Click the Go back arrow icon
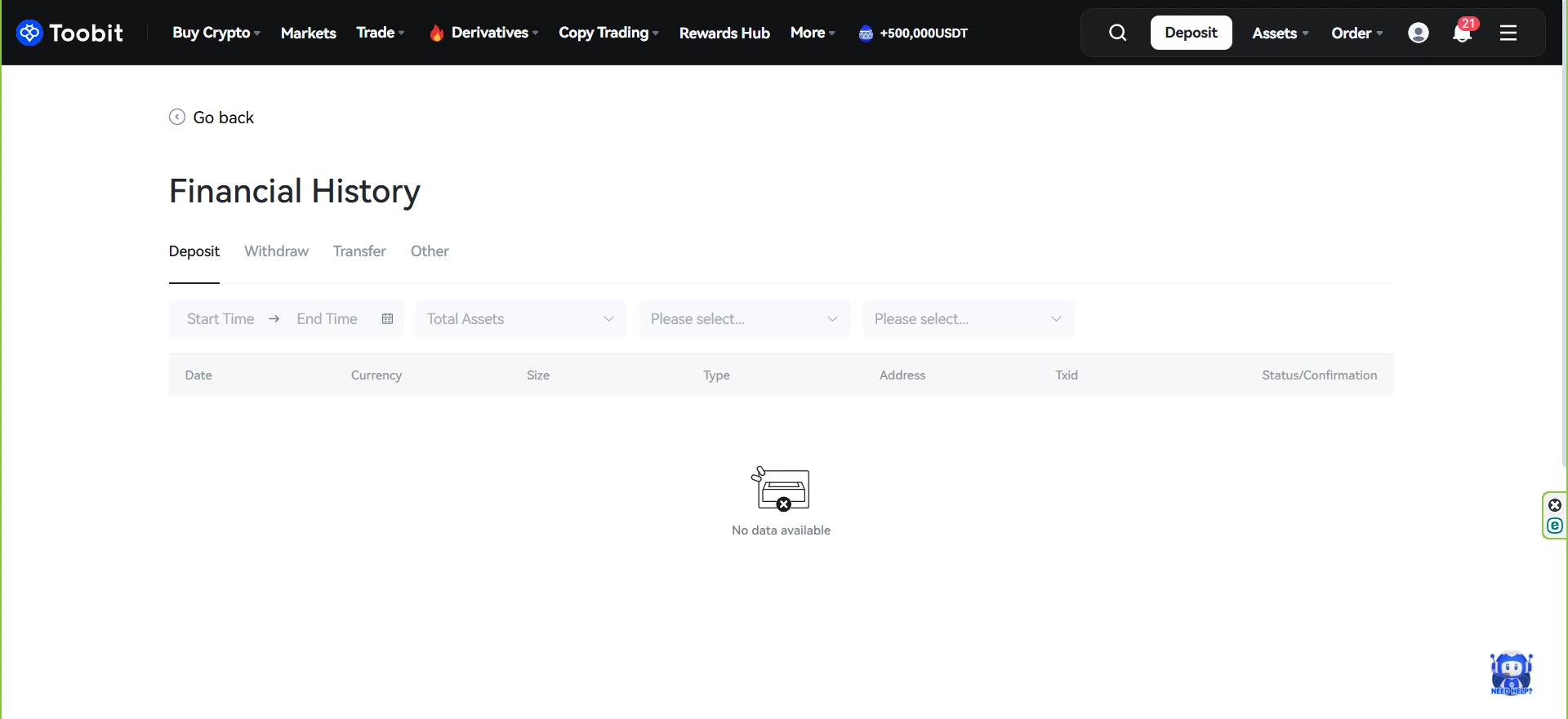This screenshot has height=719, width=1568. pos(177,117)
